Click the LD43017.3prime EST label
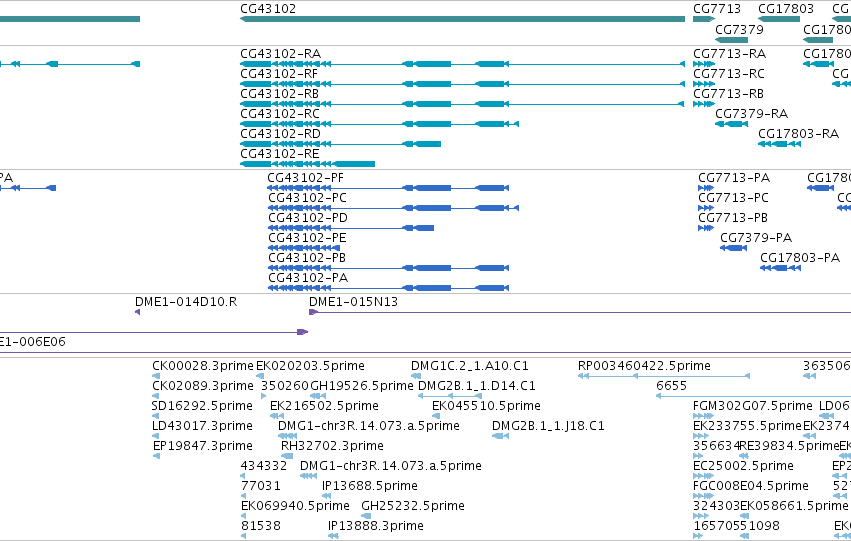Image resolution: width=851 pixels, height=541 pixels. (x=202, y=427)
